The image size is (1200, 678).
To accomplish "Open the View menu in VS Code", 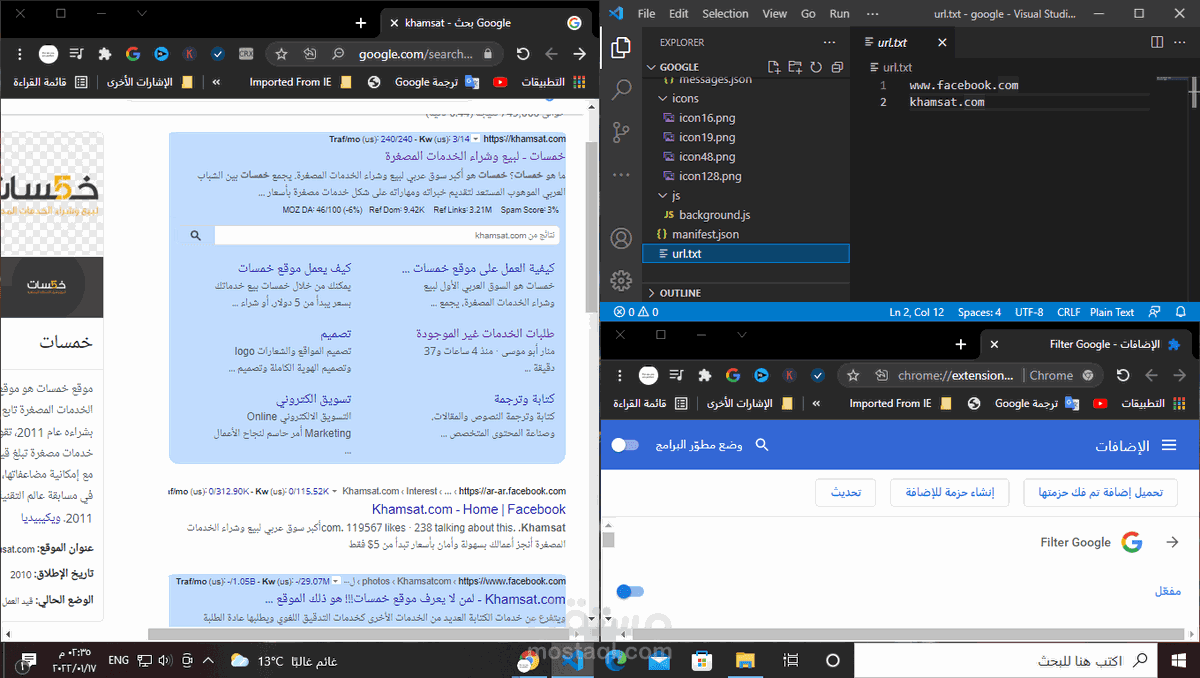I will click(775, 14).
